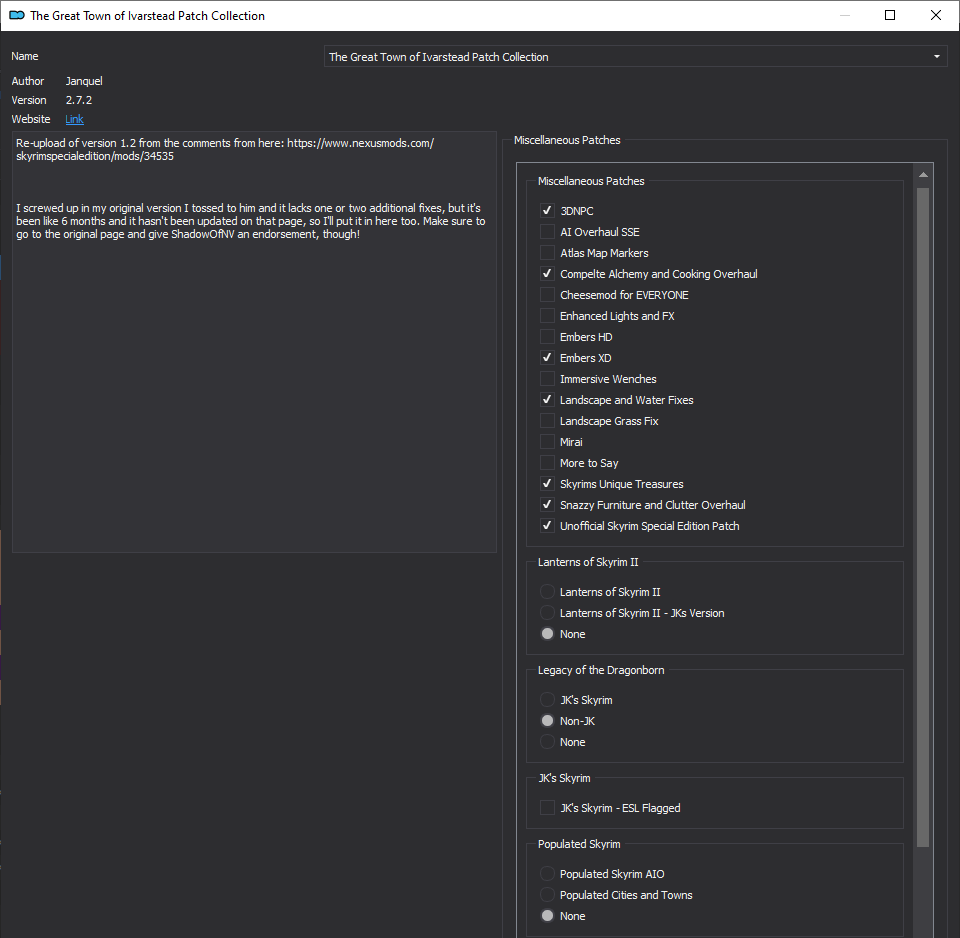
Task: Click the Name dropdown arrow
Action: pos(937,56)
